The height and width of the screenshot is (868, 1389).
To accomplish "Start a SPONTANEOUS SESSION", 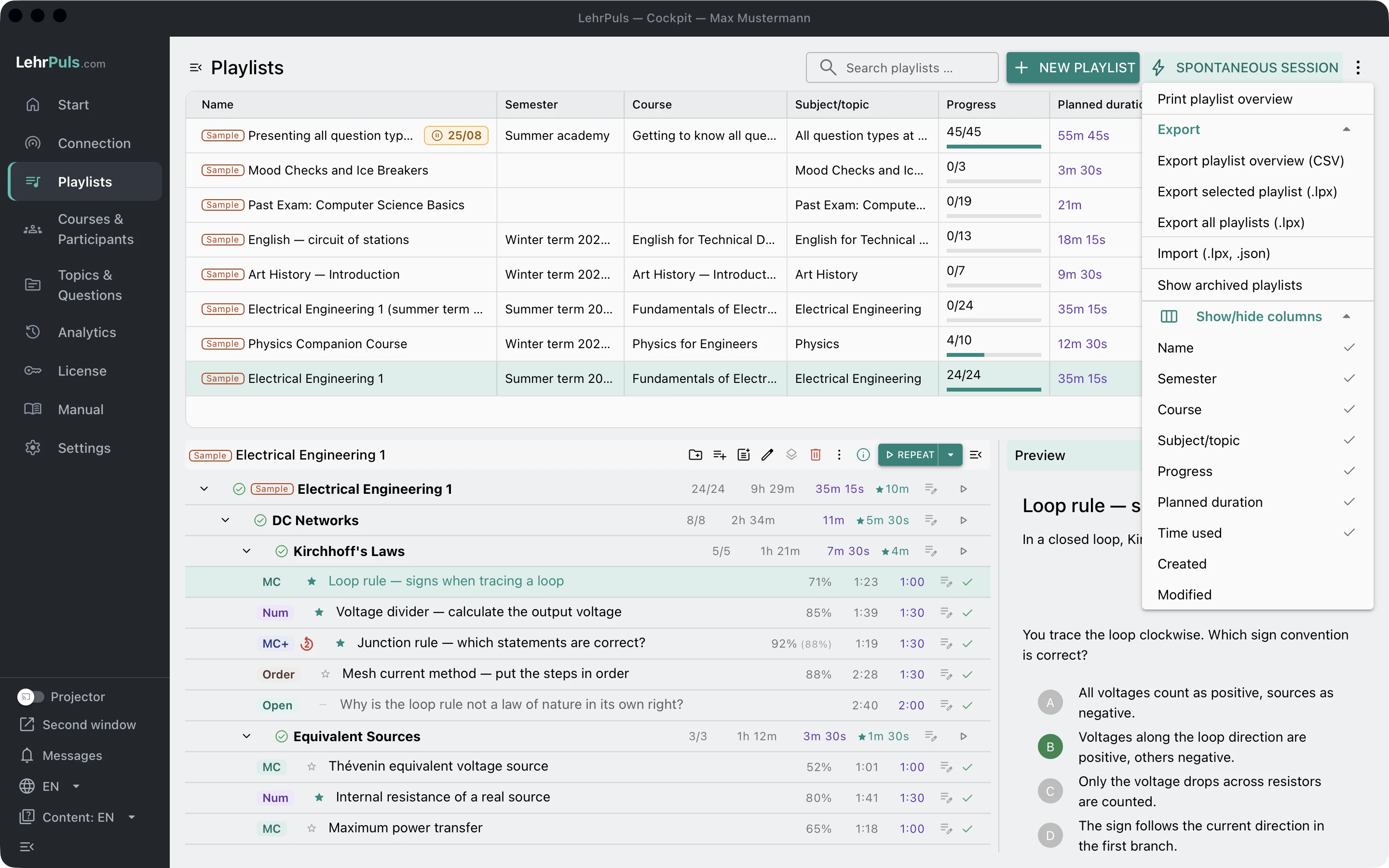I will pos(1243,68).
